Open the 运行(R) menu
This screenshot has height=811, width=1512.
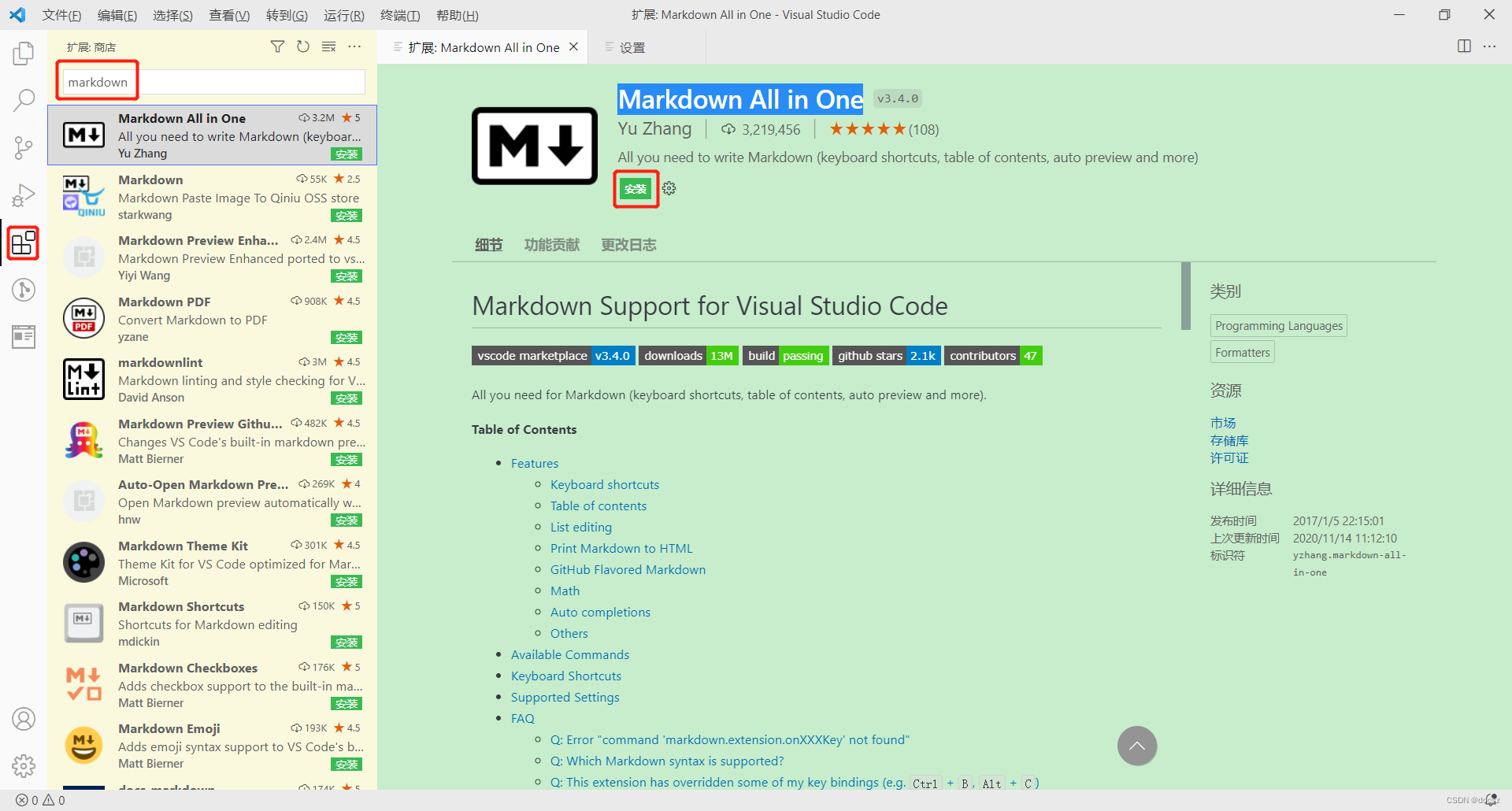point(344,15)
